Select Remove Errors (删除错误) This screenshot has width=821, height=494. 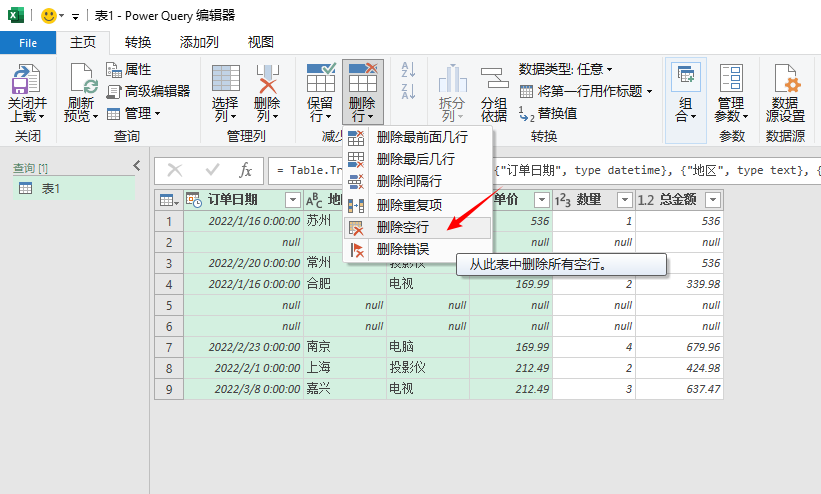pyautogui.click(x=418, y=249)
